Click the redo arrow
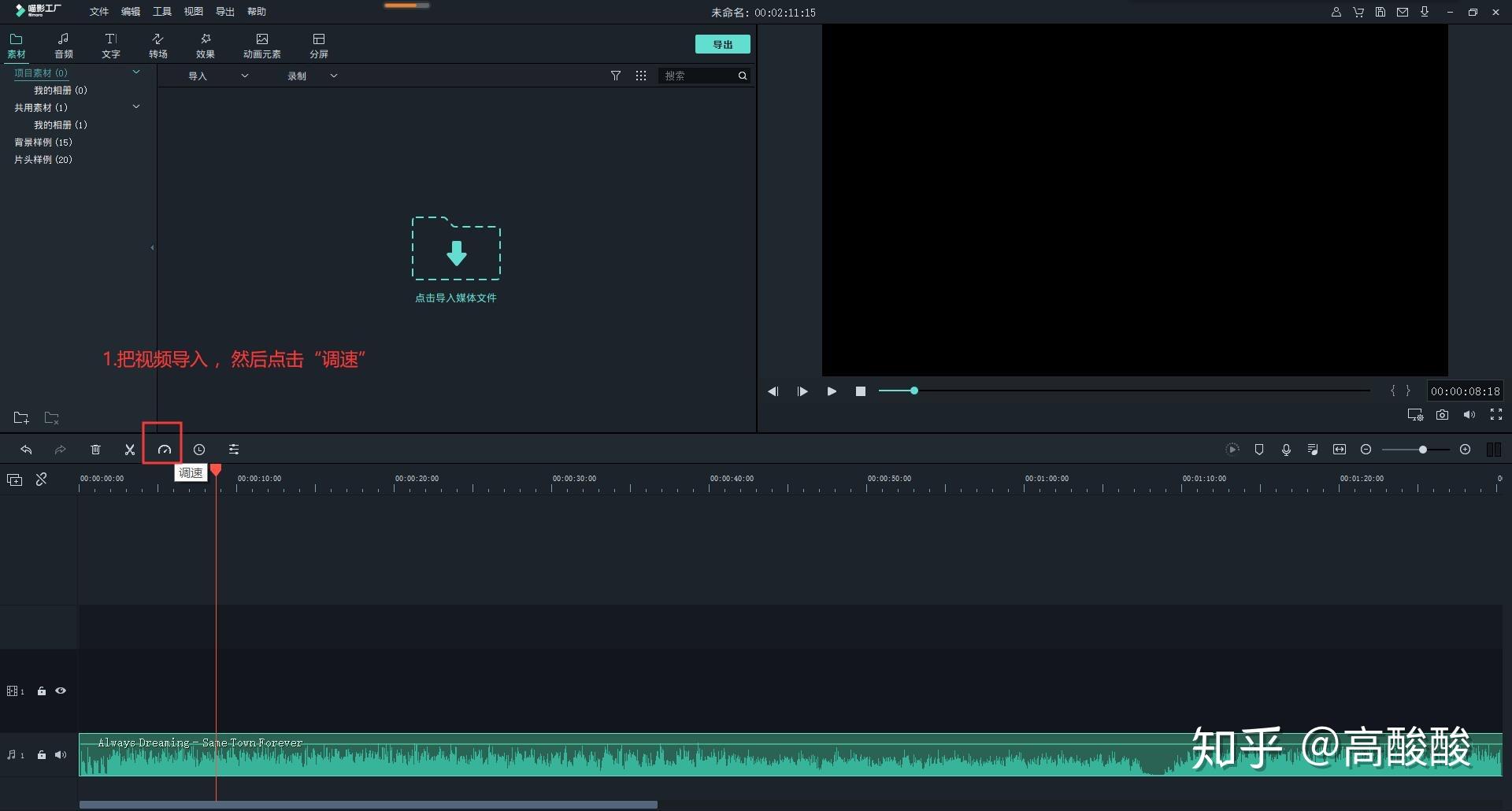1512x811 pixels. click(61, 450)
